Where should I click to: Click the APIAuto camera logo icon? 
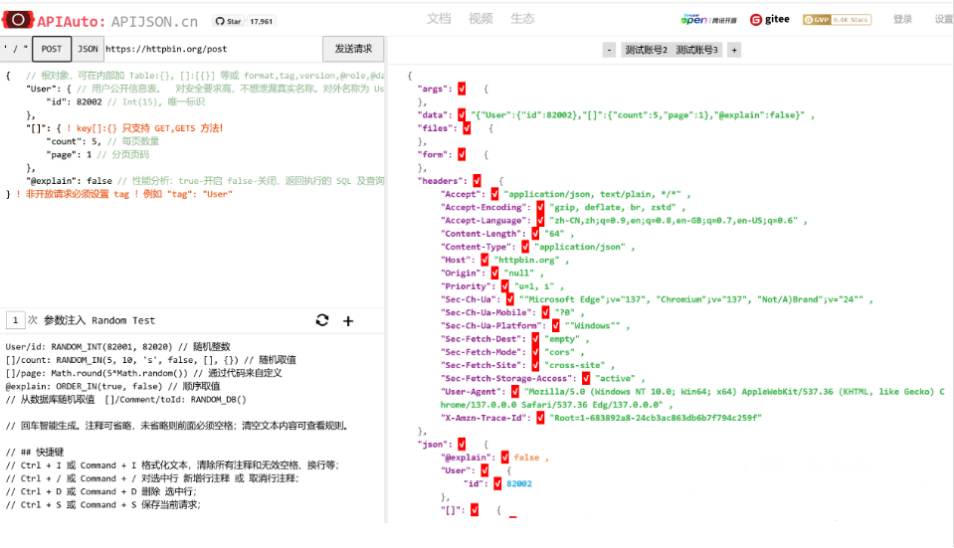[x=18, y=20]
